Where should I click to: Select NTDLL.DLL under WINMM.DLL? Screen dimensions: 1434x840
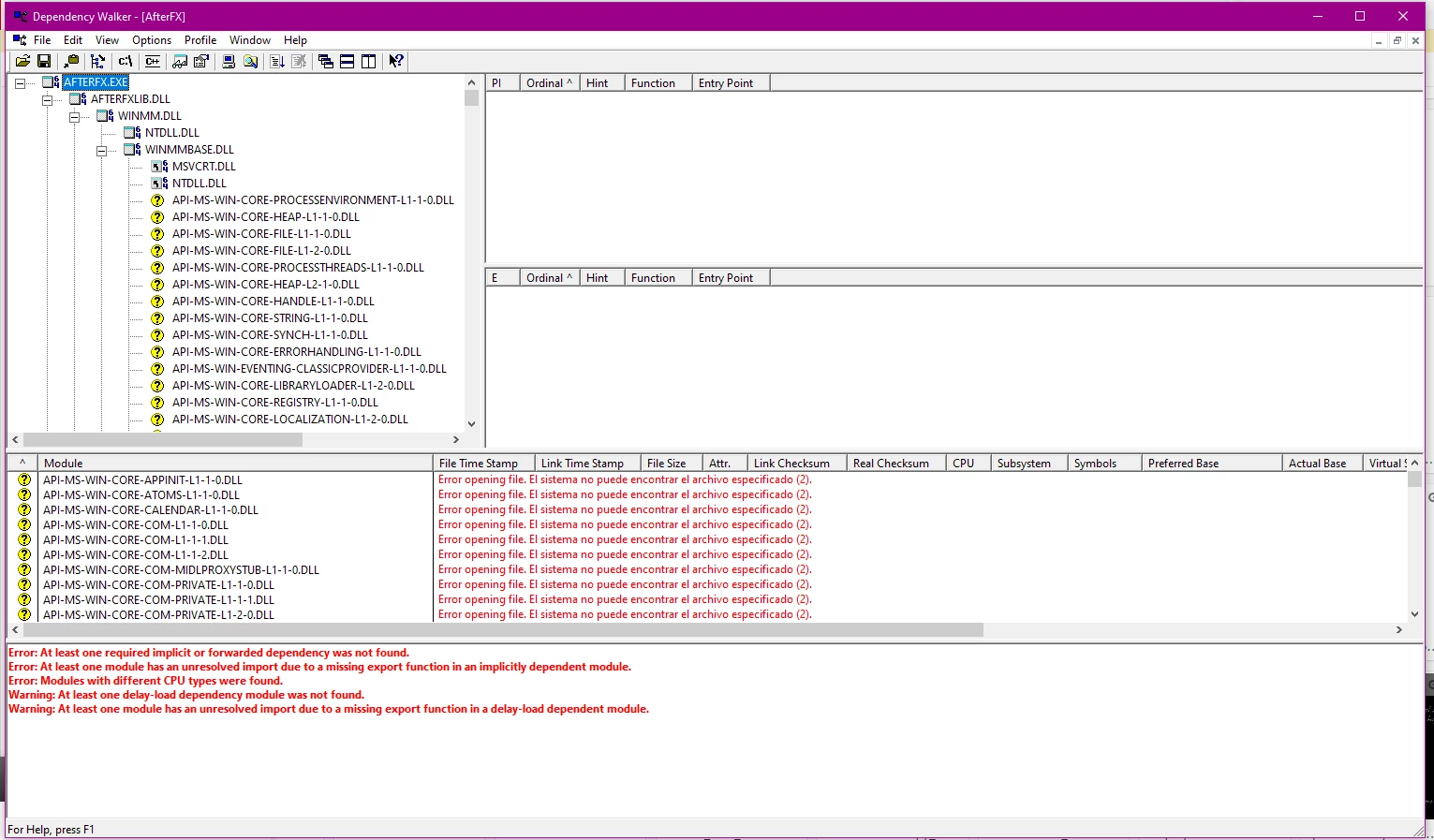[172, 133]
